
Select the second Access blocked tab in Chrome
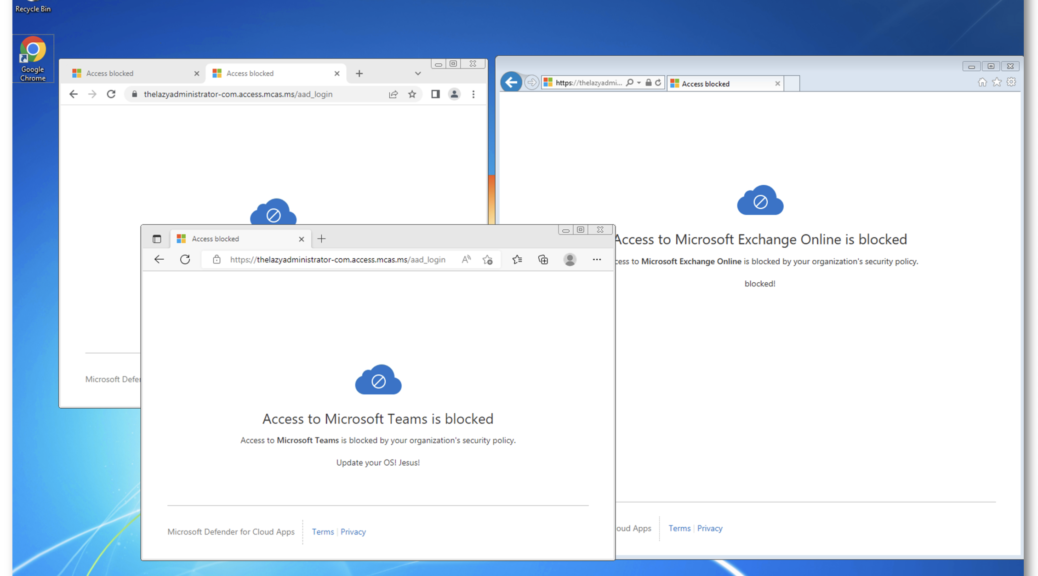(x=275, y=73)
